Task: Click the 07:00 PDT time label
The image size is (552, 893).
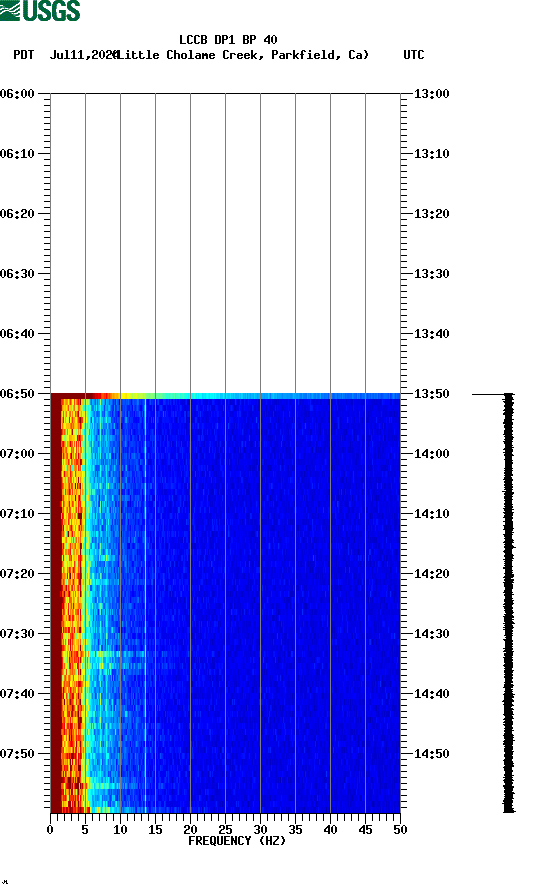Action: 18,454
